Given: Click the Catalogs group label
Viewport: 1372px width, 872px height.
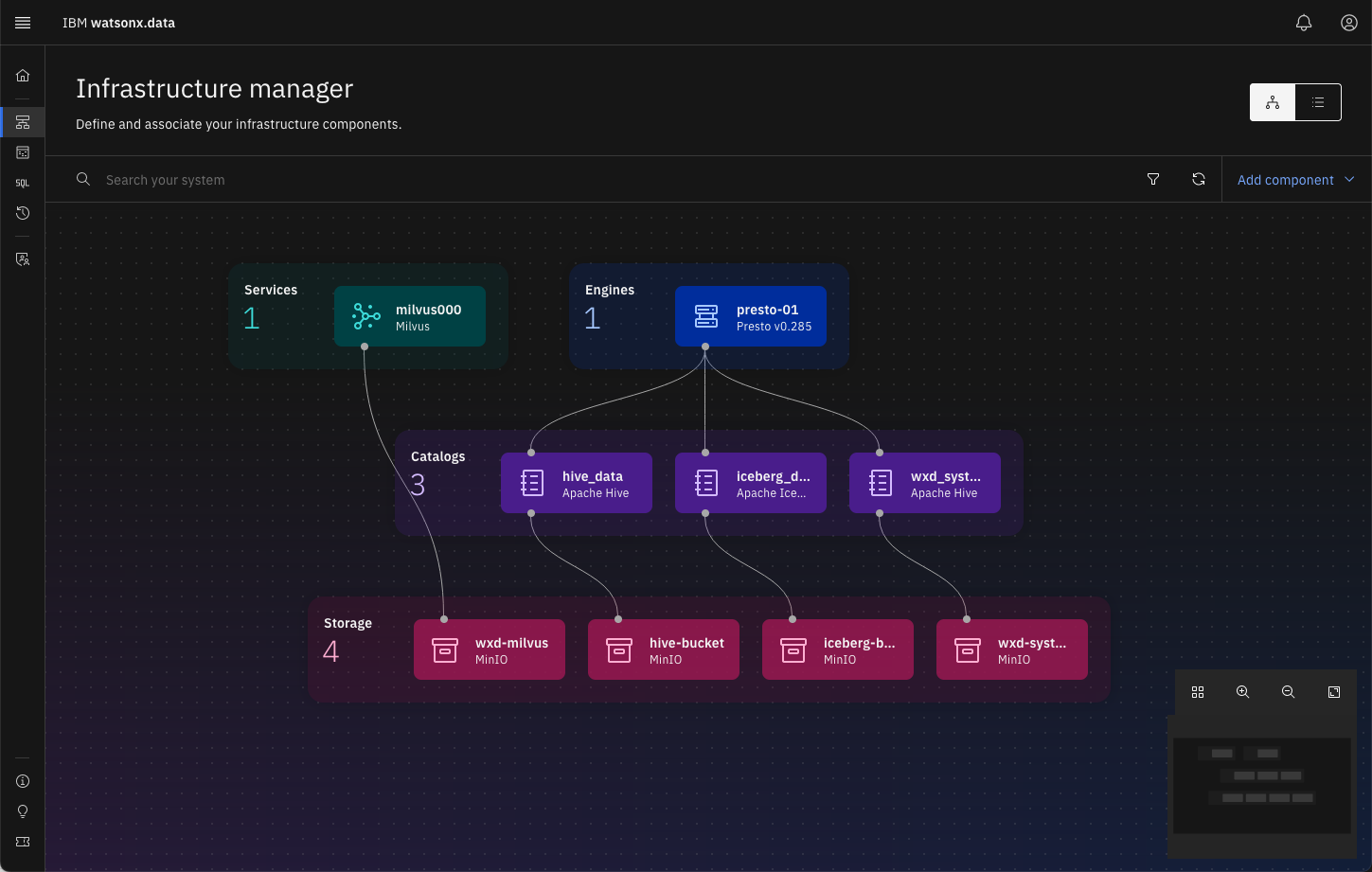Looking at the screenshot, I should (x=438, y=456).
